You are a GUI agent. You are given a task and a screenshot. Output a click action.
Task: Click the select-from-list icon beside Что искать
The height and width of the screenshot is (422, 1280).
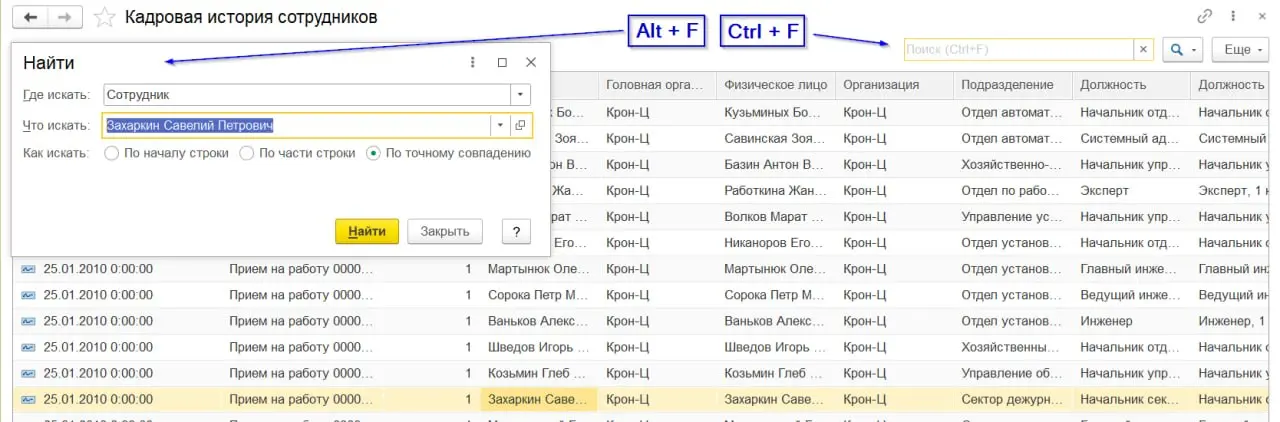521,125
